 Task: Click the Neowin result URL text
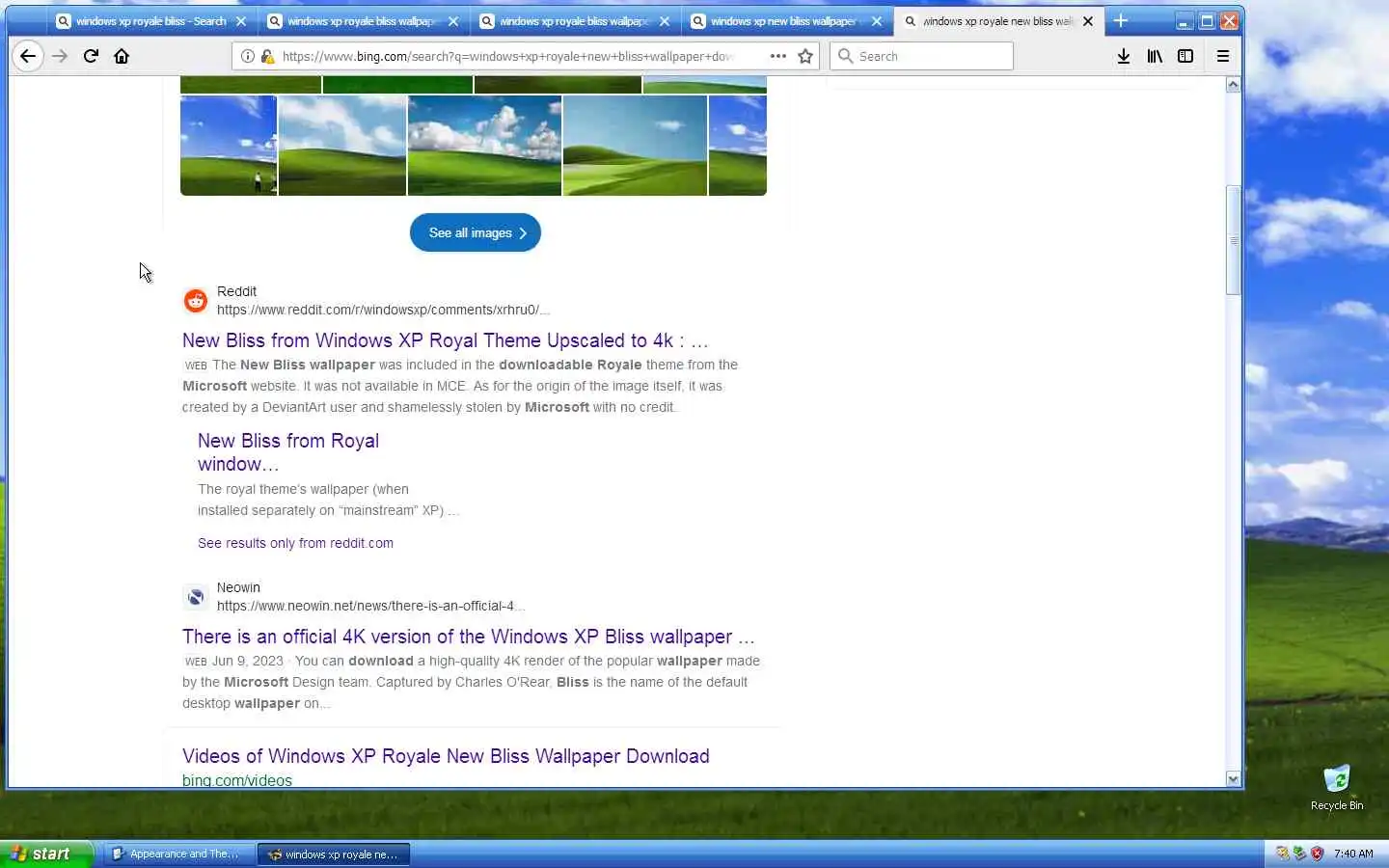[x=370, y=606]
